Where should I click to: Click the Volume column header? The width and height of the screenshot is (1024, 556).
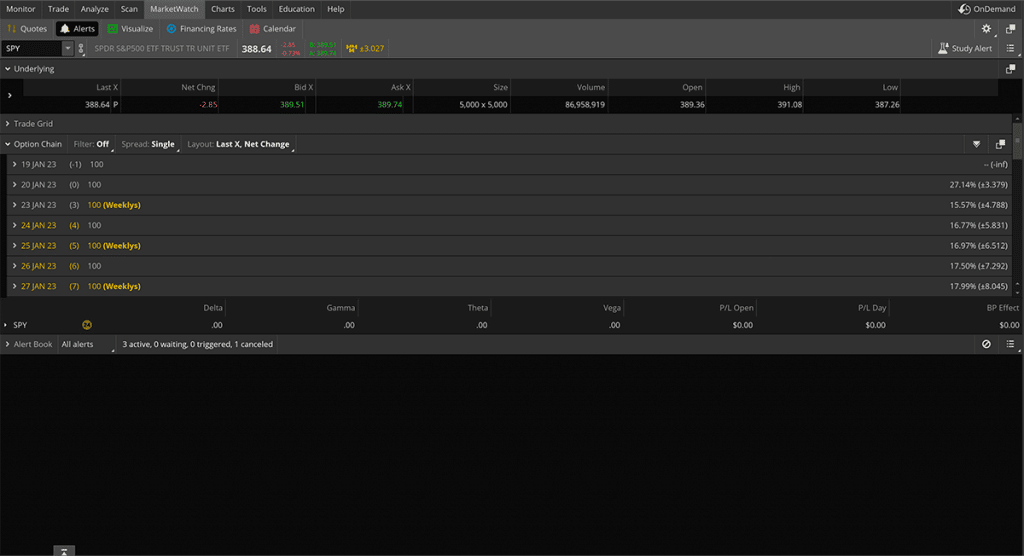coord(590,88)
